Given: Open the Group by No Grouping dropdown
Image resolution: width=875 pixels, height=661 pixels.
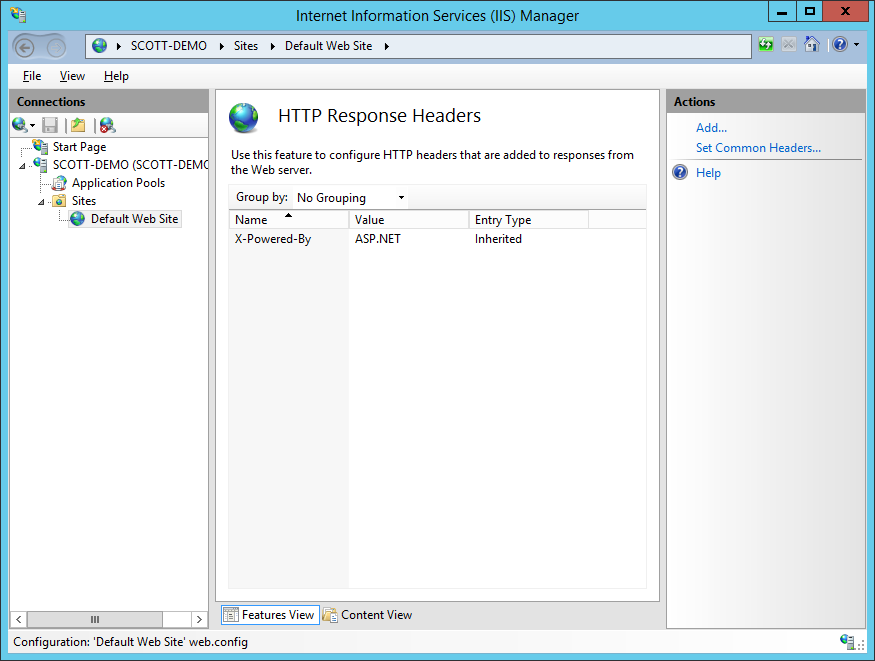Looking at the screenshot, I should click(x=350, y=197).
